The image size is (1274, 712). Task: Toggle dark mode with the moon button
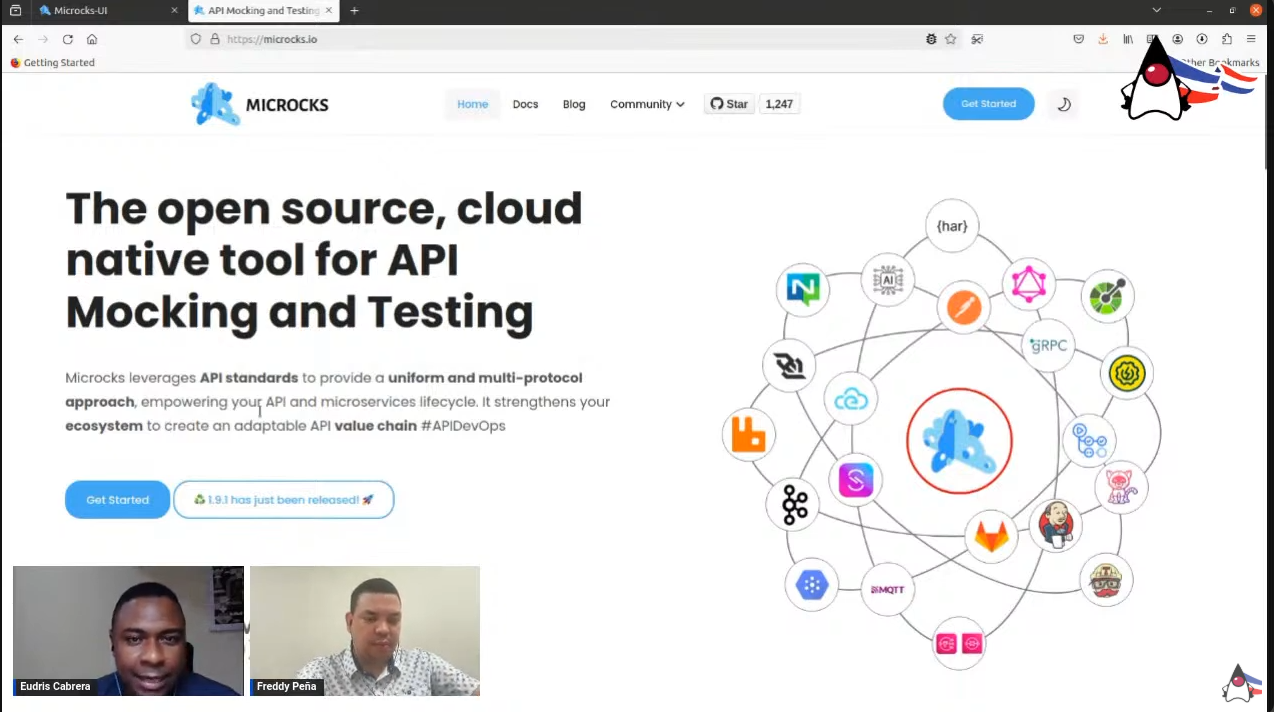1064,104
